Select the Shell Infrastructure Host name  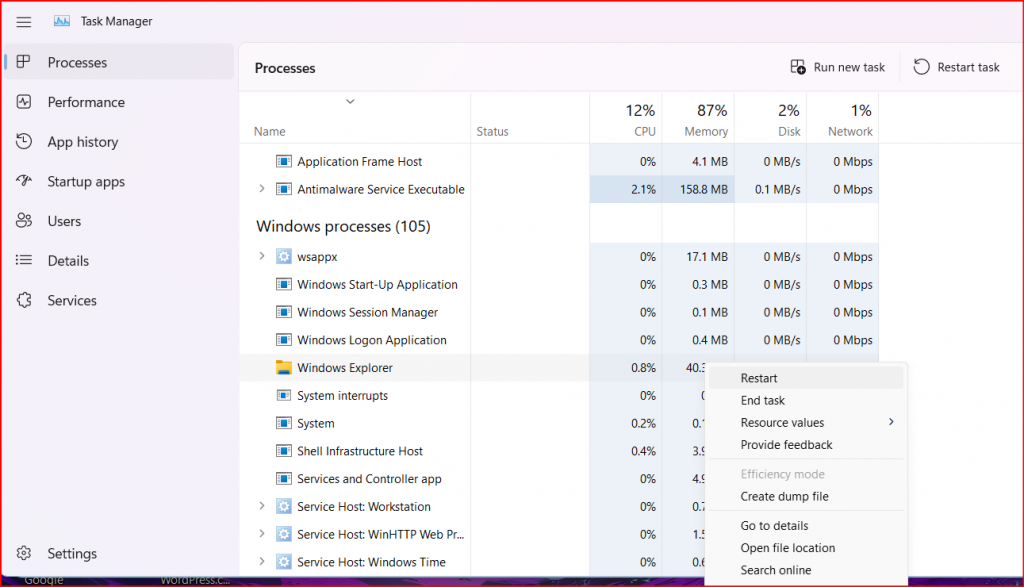(360, 451)
